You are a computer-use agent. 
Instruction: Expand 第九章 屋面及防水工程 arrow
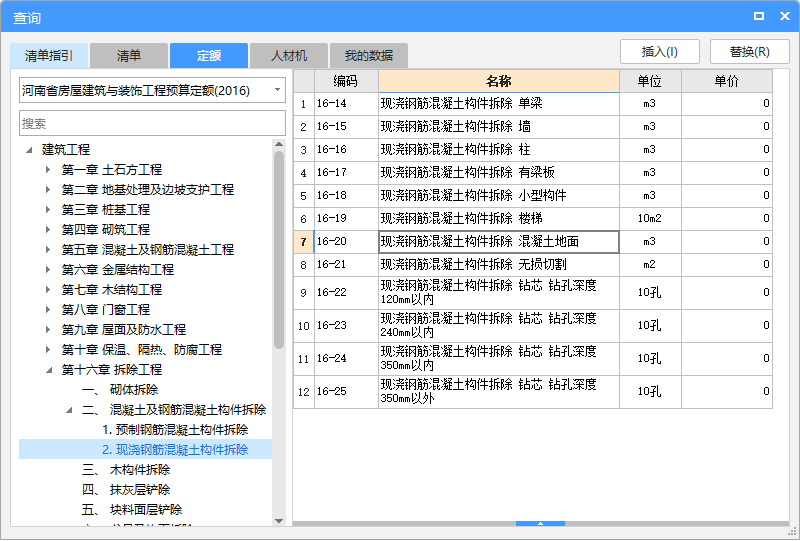point(48,329)
